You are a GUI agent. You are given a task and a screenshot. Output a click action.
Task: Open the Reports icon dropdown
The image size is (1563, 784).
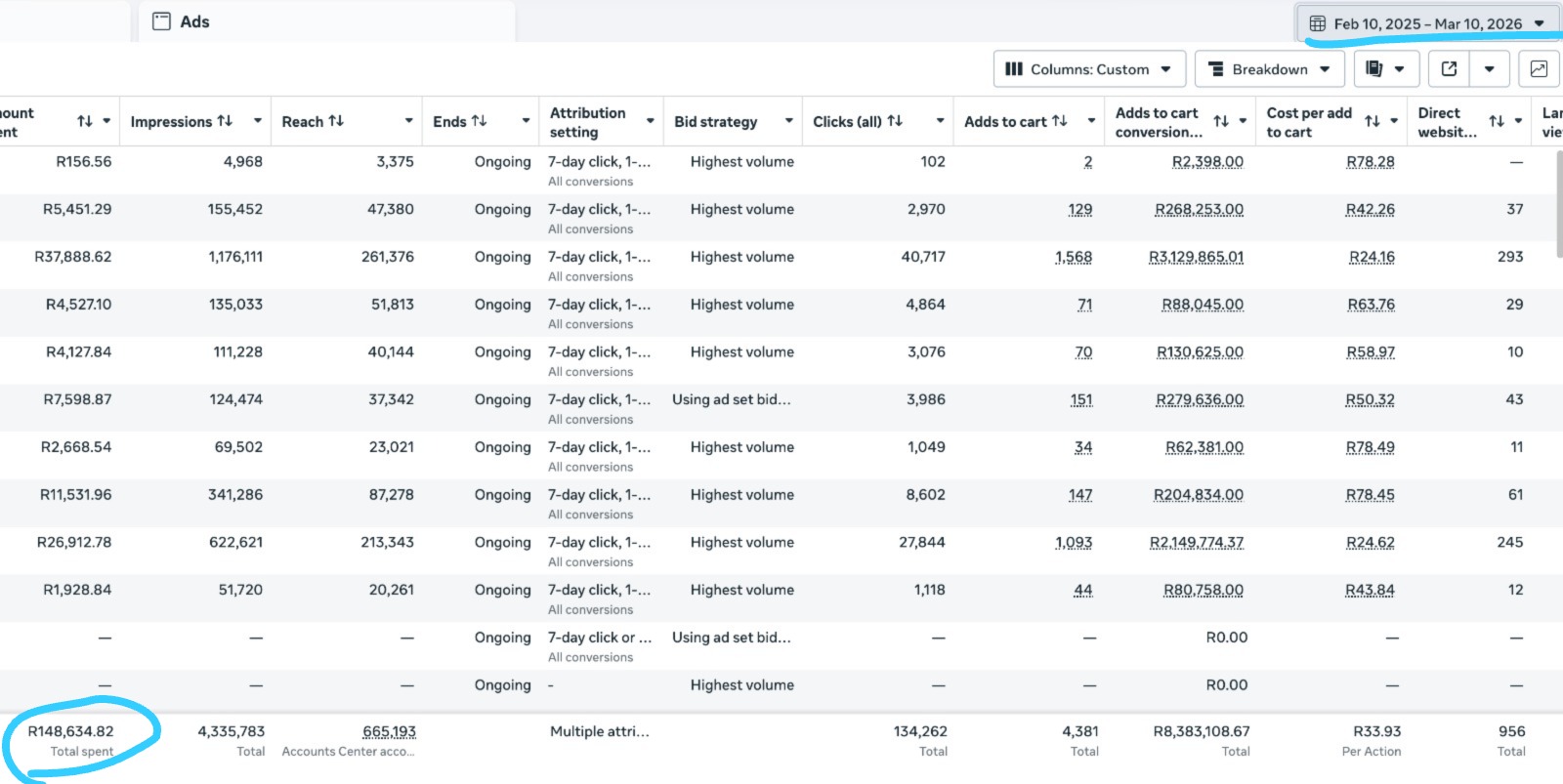click(x=1385, y=69)
